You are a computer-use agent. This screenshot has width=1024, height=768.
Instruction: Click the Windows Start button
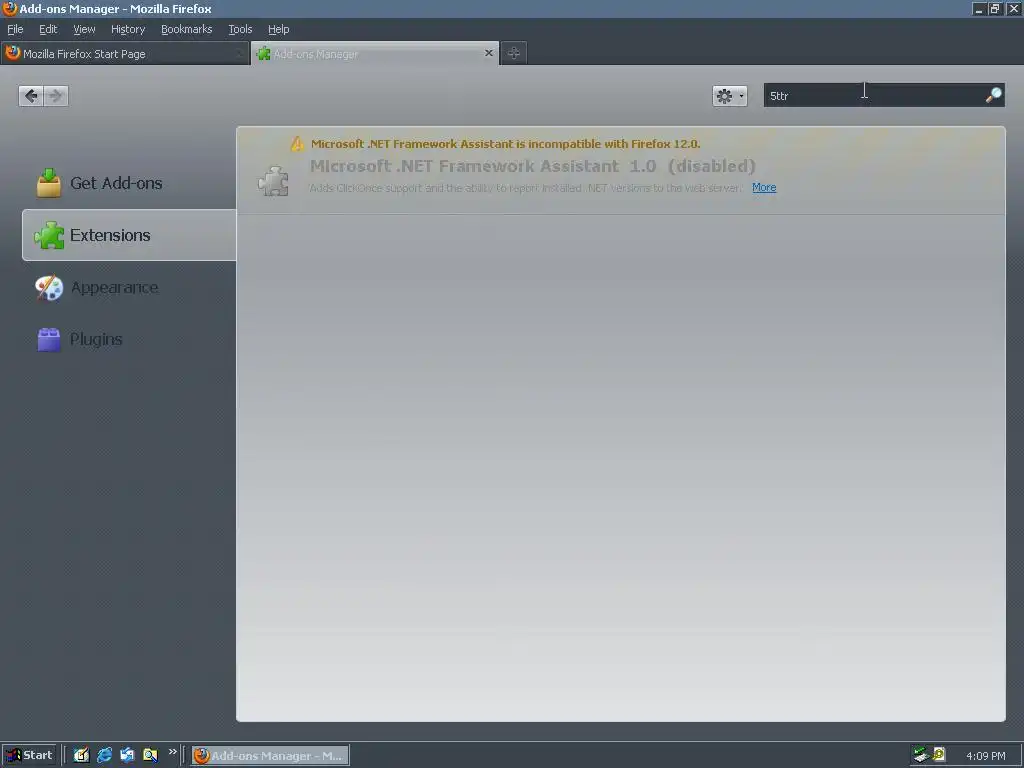[29, 755]
